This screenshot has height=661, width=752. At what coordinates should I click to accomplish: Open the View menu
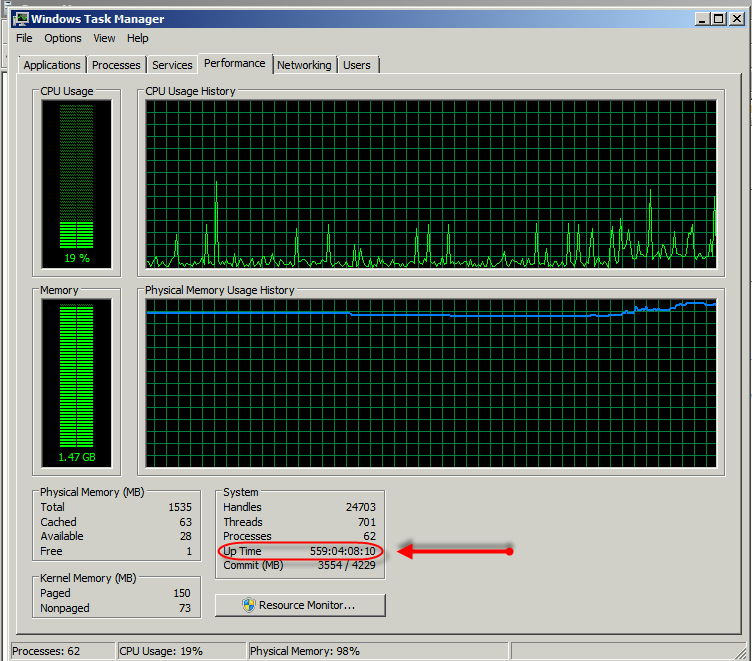(104, 38)
